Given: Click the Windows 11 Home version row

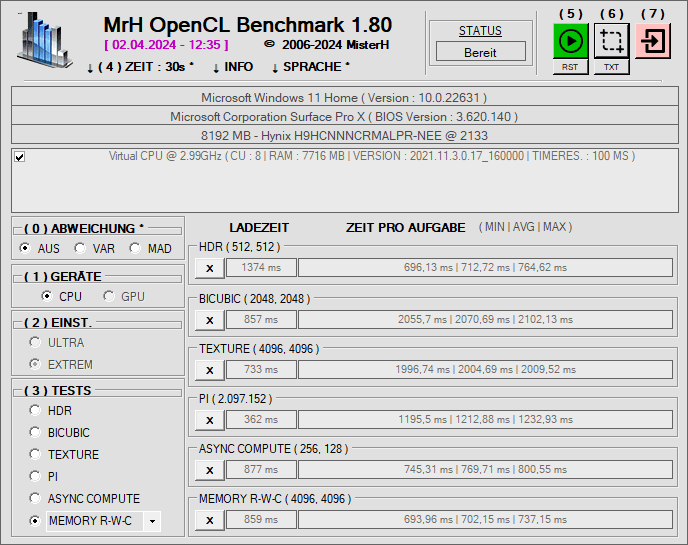Looking at the screenshot, I should [344, 97].
